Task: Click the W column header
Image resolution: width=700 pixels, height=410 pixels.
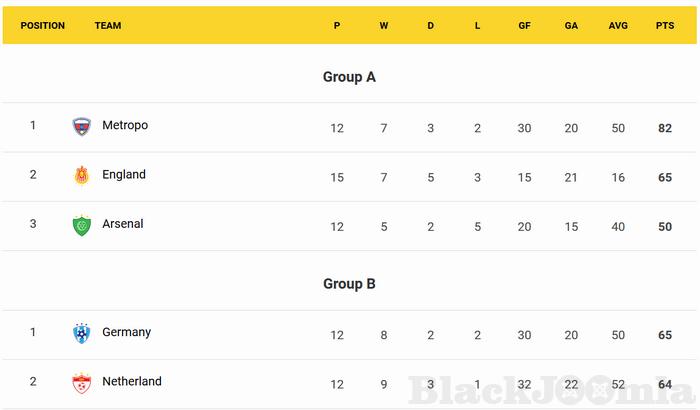Action: [384, 26]
